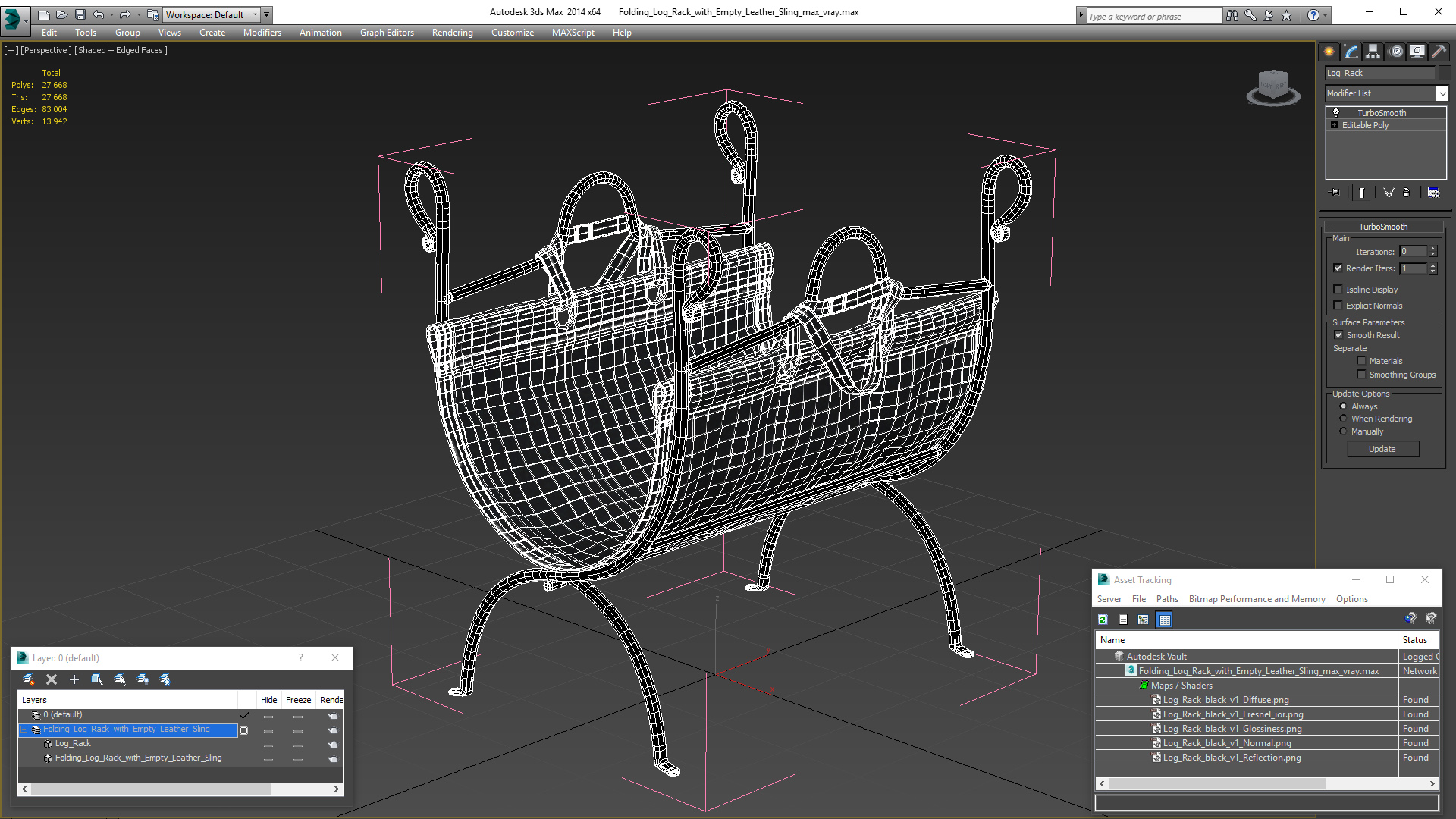The width and height of the screenshot is (1456, 819).
Task: Open the Modify command panel tab
Action: (1351, 52)
